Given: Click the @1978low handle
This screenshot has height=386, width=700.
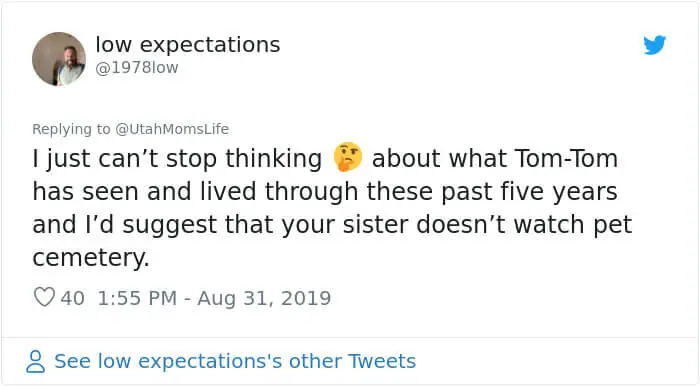Looking at the screenshot, I should [137, 67].
